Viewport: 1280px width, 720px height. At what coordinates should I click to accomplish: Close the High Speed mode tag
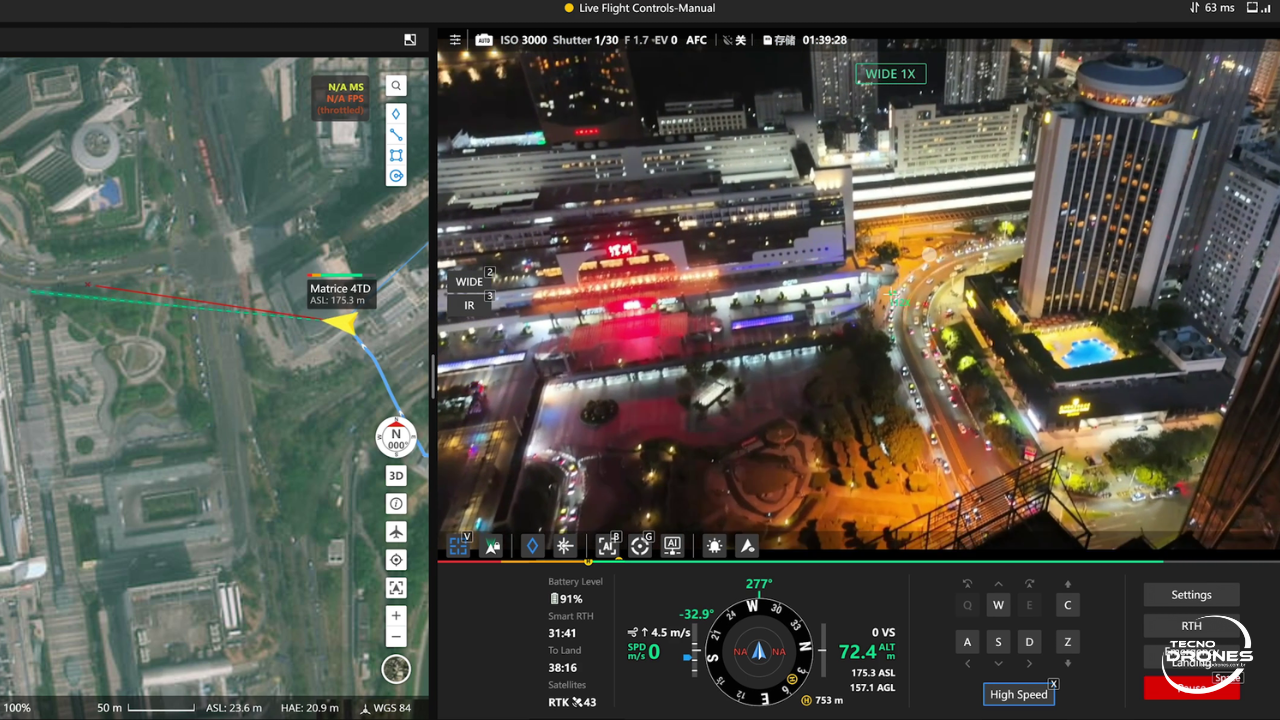[x=1053, y=684]
